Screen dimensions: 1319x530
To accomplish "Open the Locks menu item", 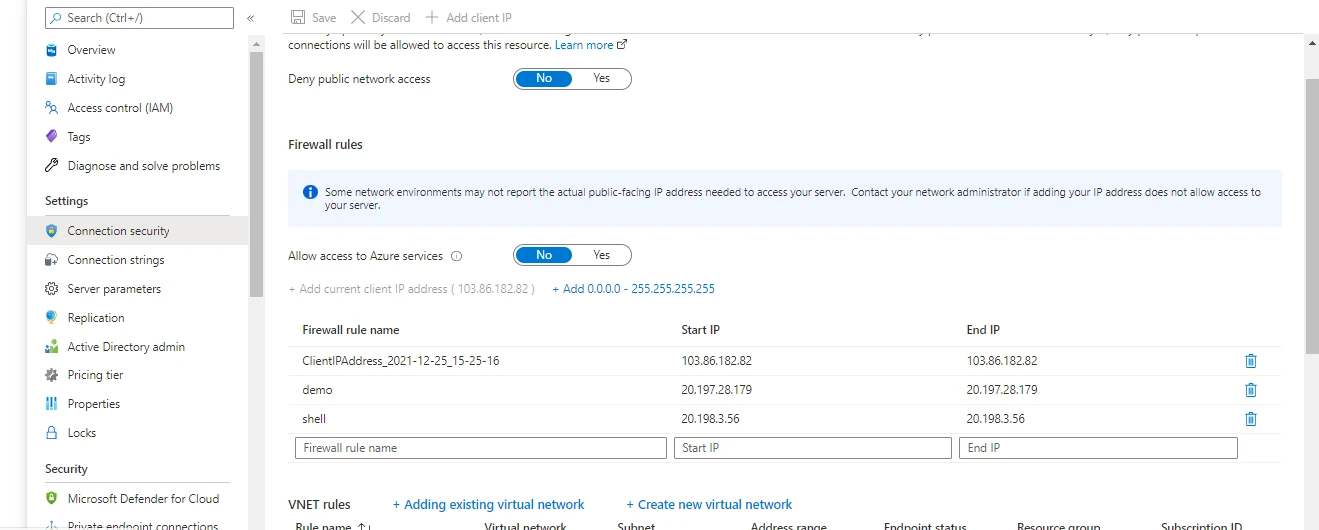I will pyautogui.click(x=82, y=433).
